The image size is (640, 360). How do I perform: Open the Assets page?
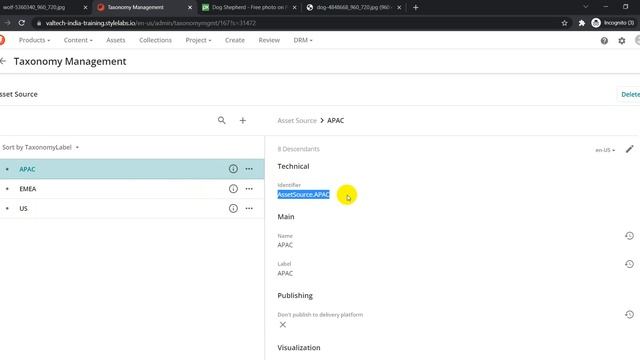pyautogui.click(x=116, y=40)
